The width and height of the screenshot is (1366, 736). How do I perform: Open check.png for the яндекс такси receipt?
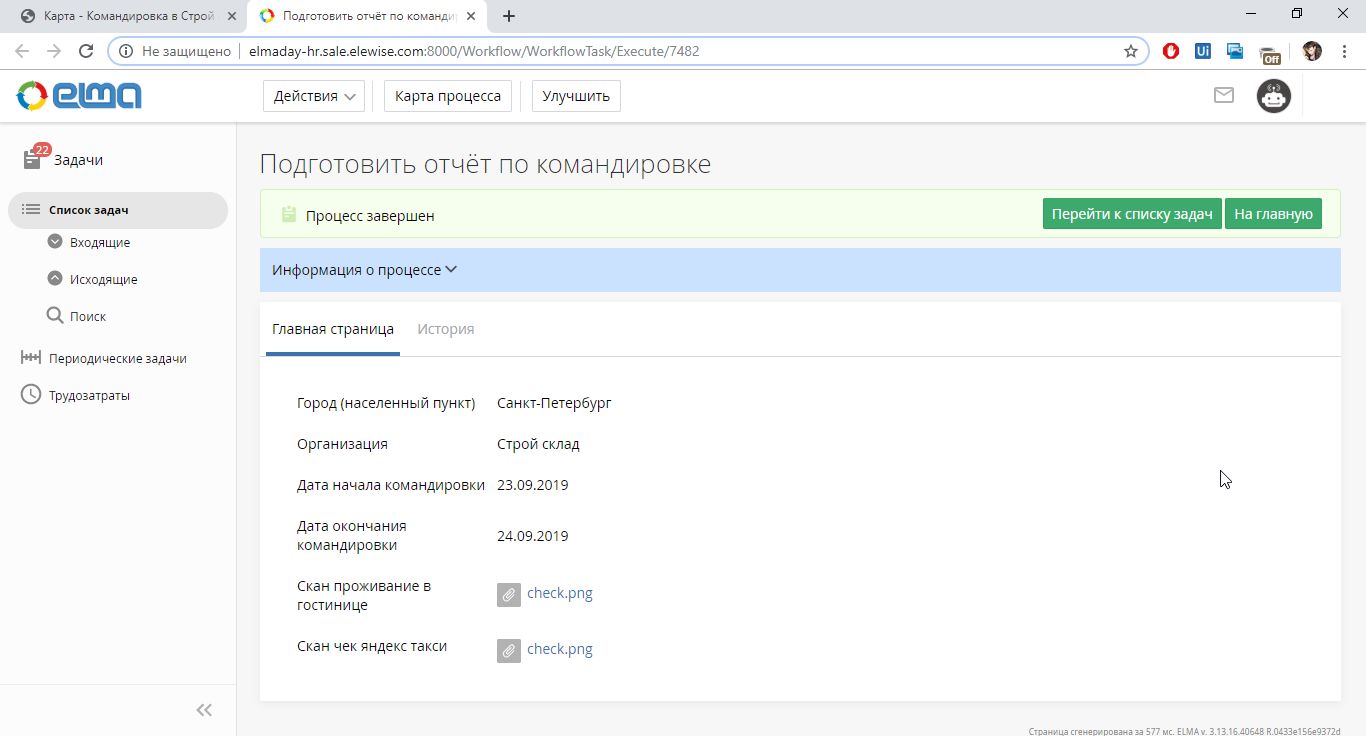click(559, 649)
